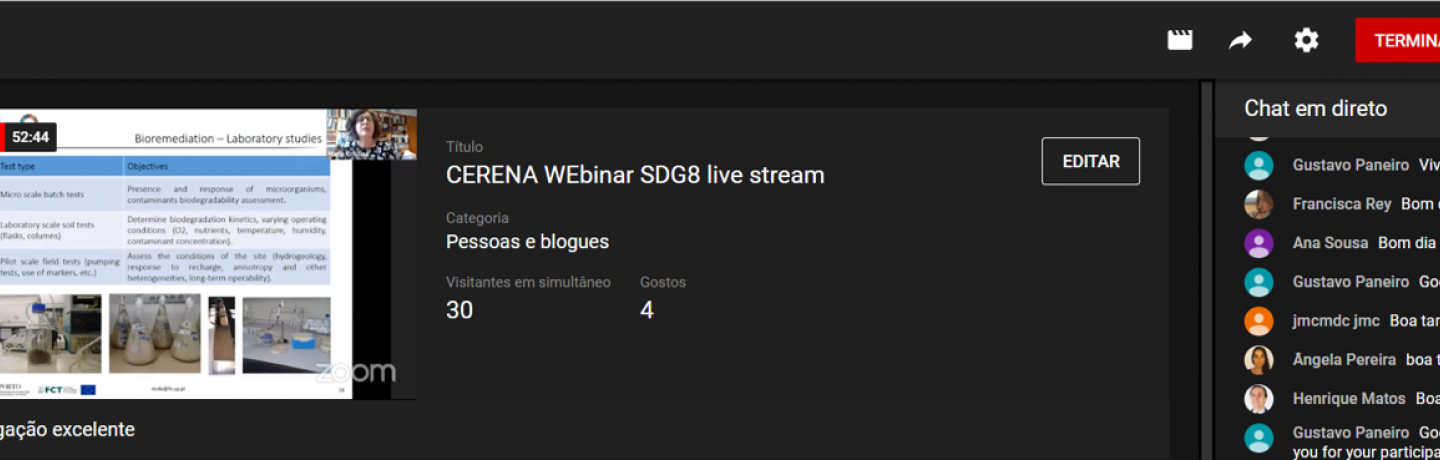Select jmcmdc jmc's orange avatar icon
Image resolution: width=1440 pixels, height=460 pixels.
click(1258, 321)
